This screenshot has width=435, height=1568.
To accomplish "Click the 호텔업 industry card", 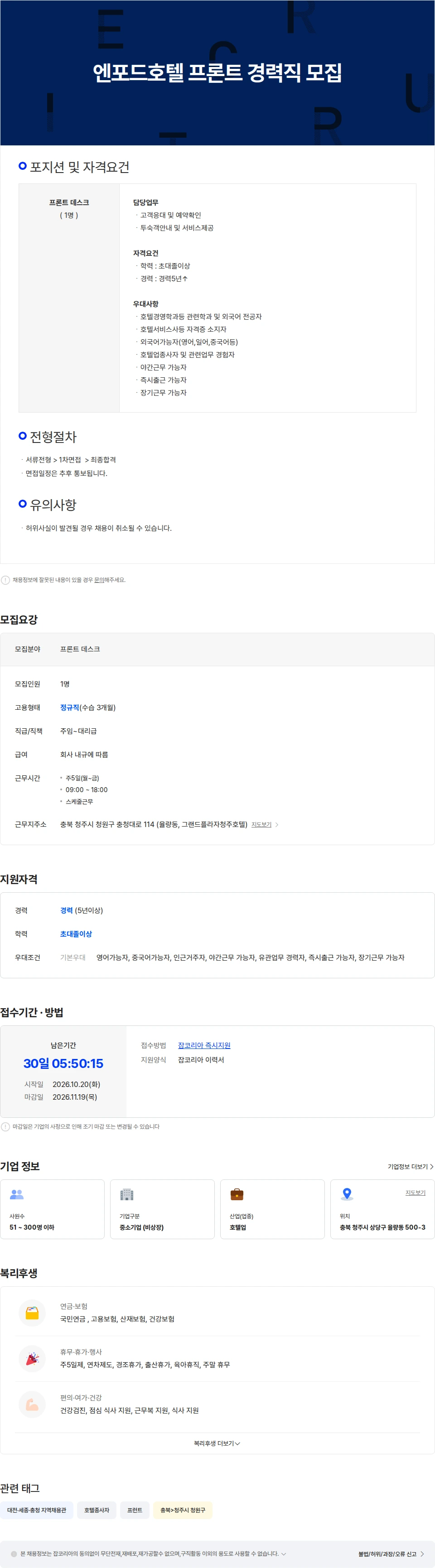I will coord(272,1209).
